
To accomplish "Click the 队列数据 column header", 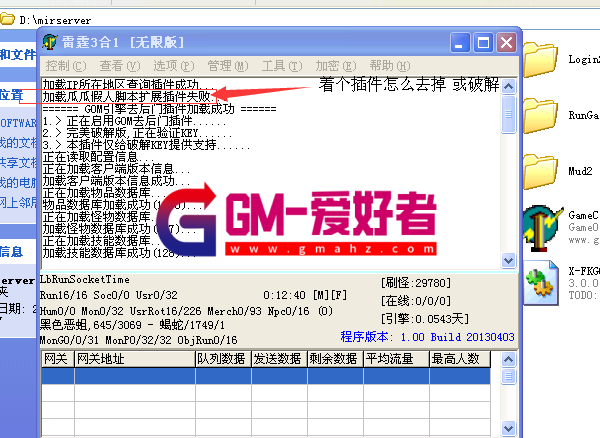I will tap(223, 359).
